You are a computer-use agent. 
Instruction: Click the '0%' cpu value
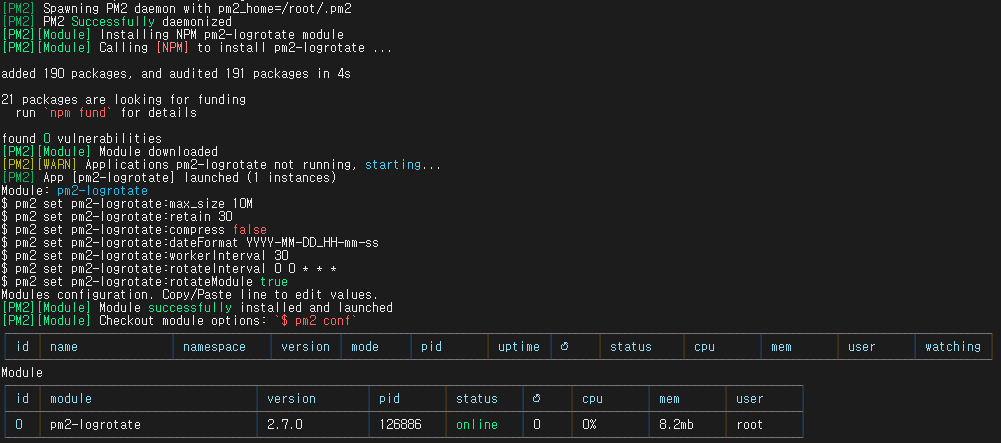[x=589, y=424]
